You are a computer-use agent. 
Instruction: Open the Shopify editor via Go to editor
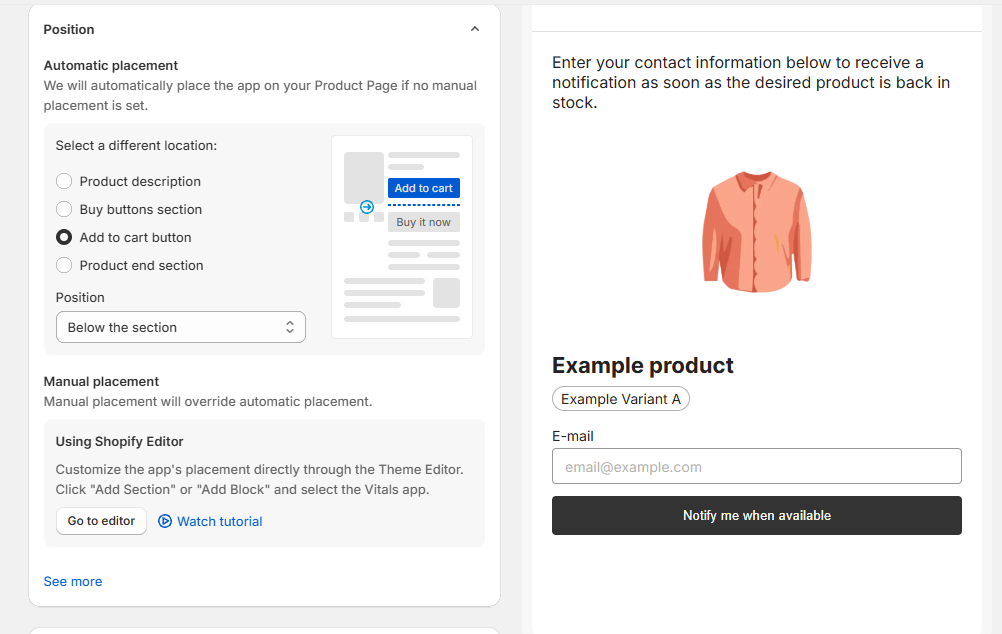point(102,521)
